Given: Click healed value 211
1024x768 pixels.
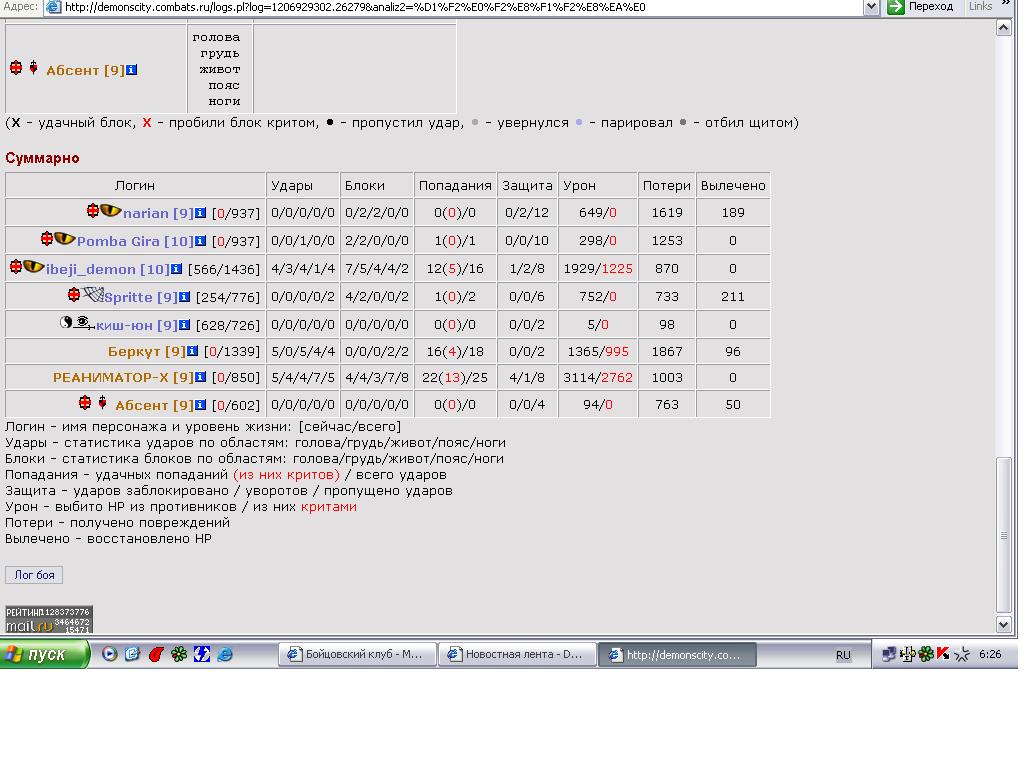Looking at the screenshot, I should pos(733,296).
